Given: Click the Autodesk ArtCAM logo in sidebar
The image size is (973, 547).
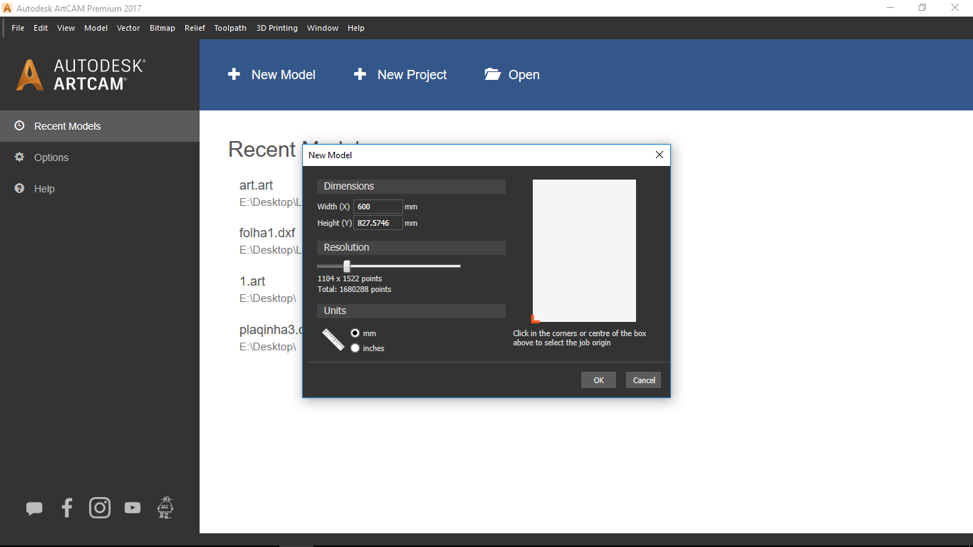Looking at the screenshot, I should (81, 75).
